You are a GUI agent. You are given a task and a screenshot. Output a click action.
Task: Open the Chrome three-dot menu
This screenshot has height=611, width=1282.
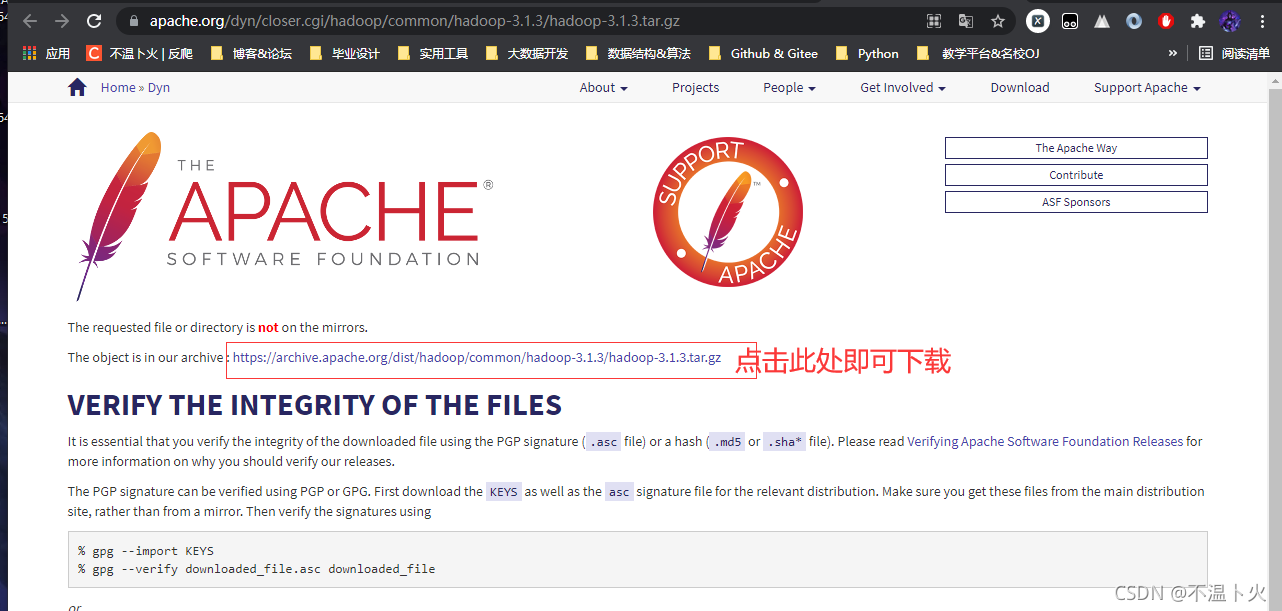(x=1263, y=21)
